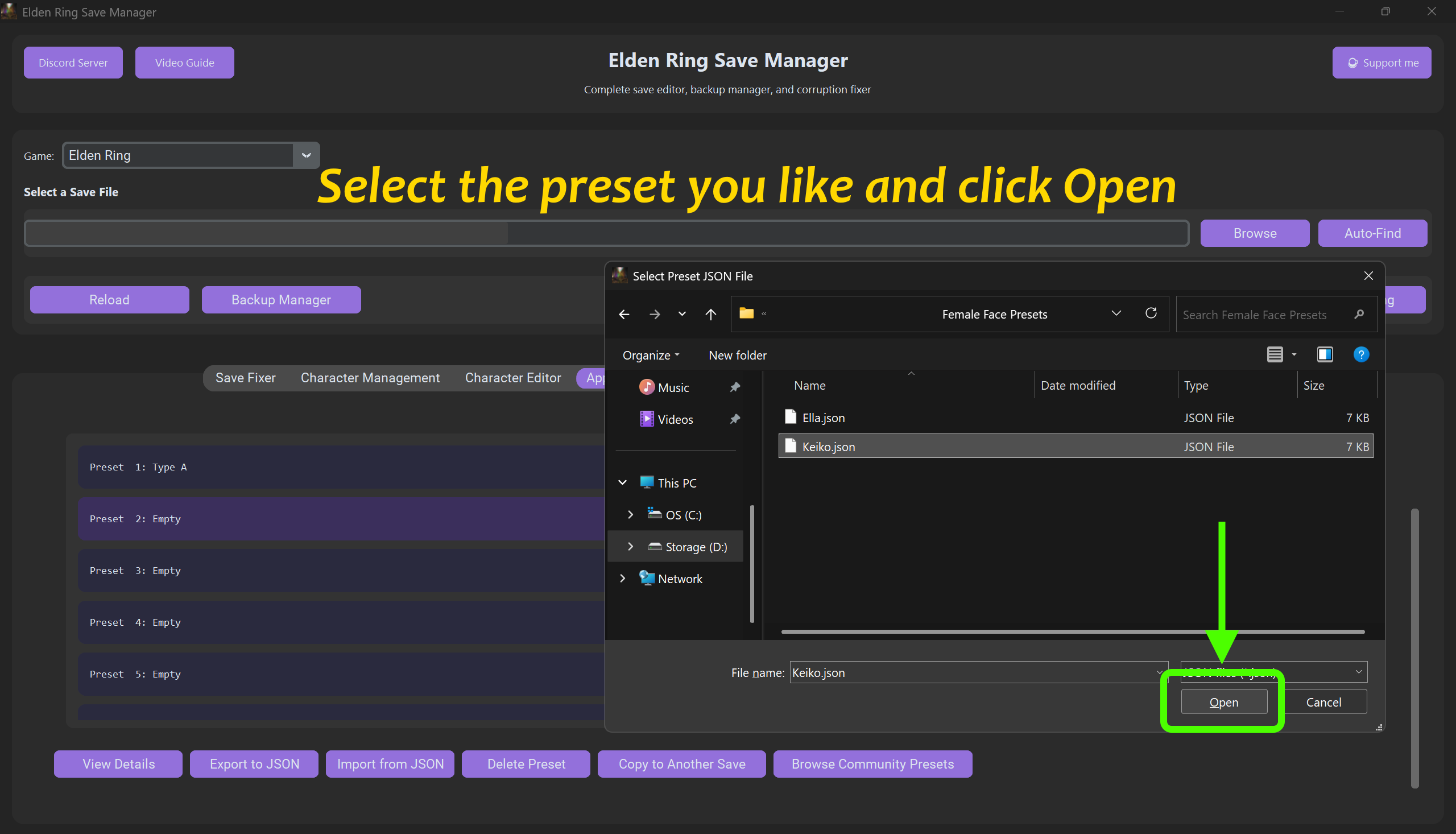Select the OS (C:) drive

point(683,515)
